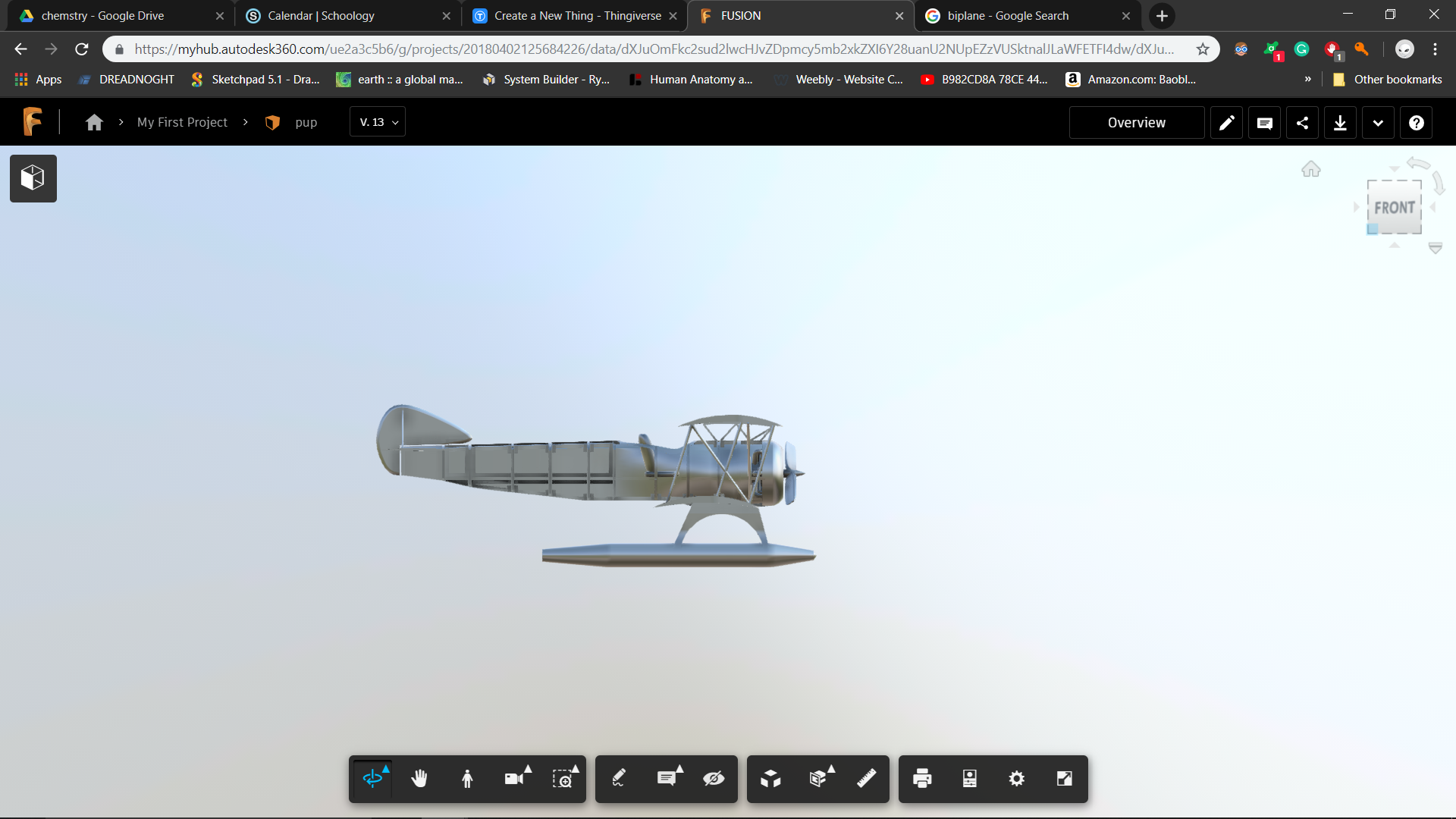Open System Builder bookmark
The height and width of the screenshot is (819, 1456).
coord(546,80)
